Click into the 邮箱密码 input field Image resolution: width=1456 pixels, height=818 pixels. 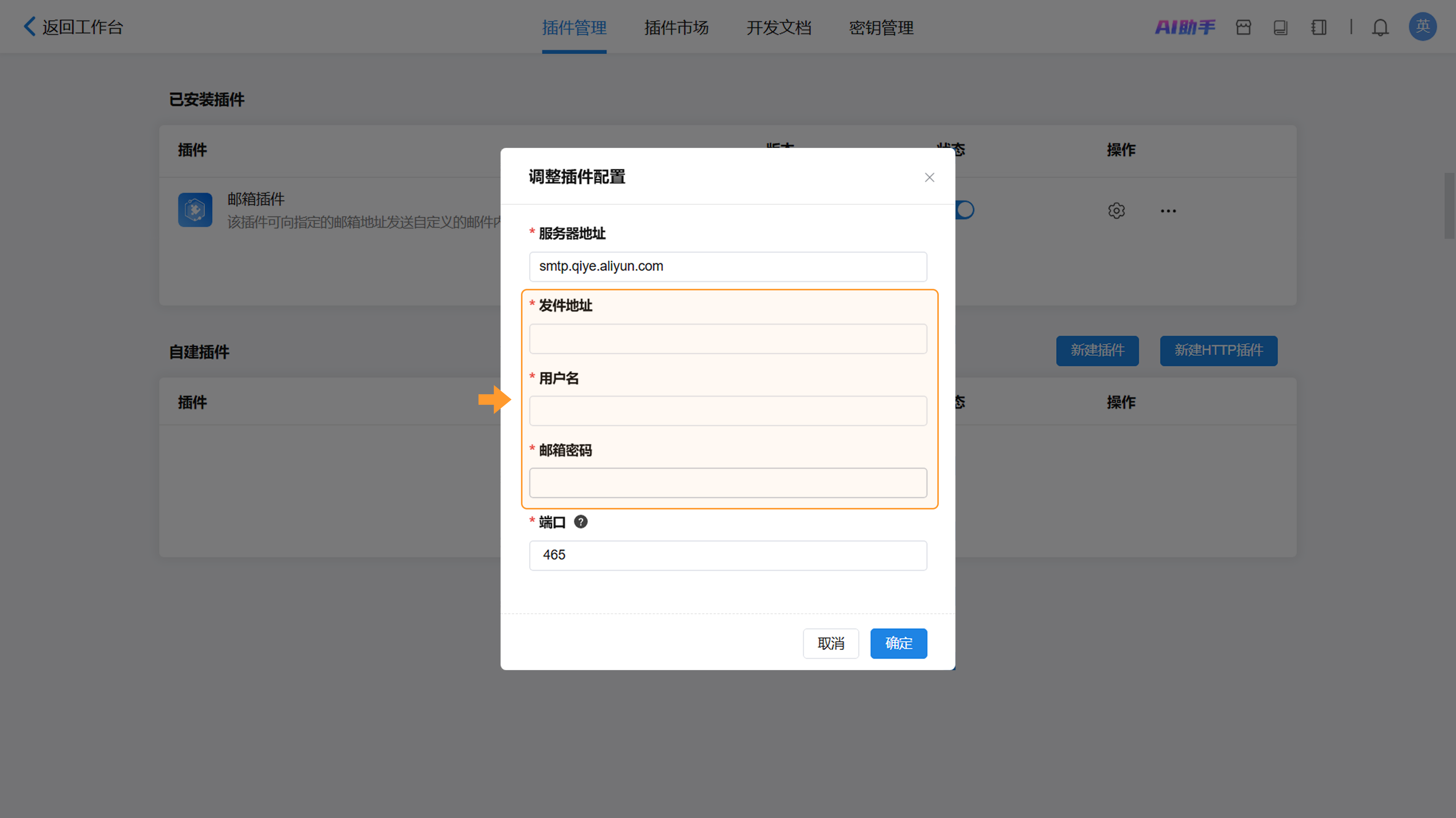click(728, 483)
